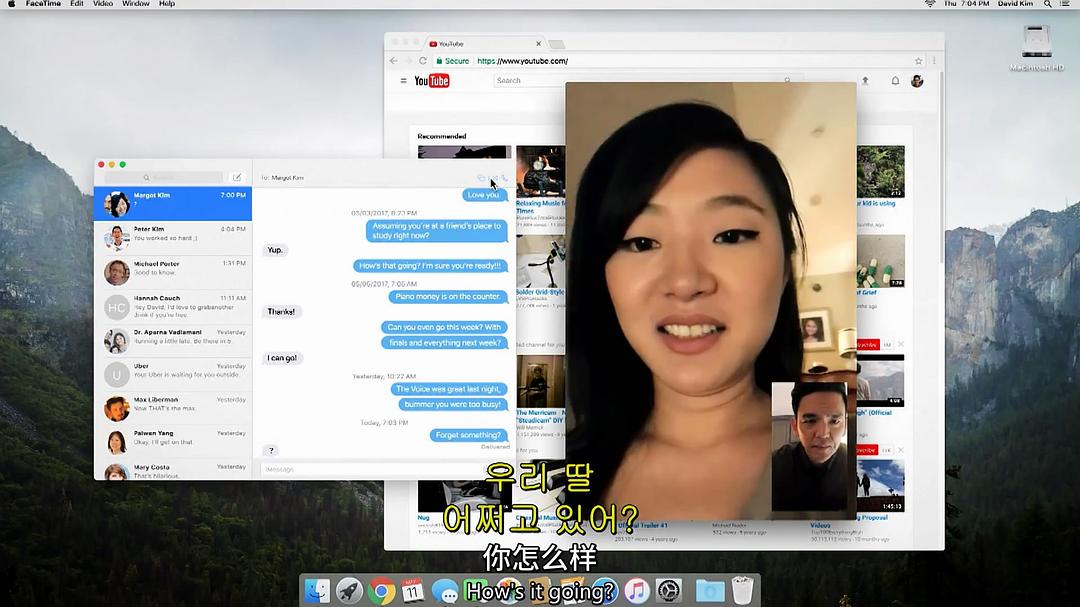The height and width of the screenshot is (607, 1080).
Task: Click the Recommended heading on YouTube
Action: (442, 136)
